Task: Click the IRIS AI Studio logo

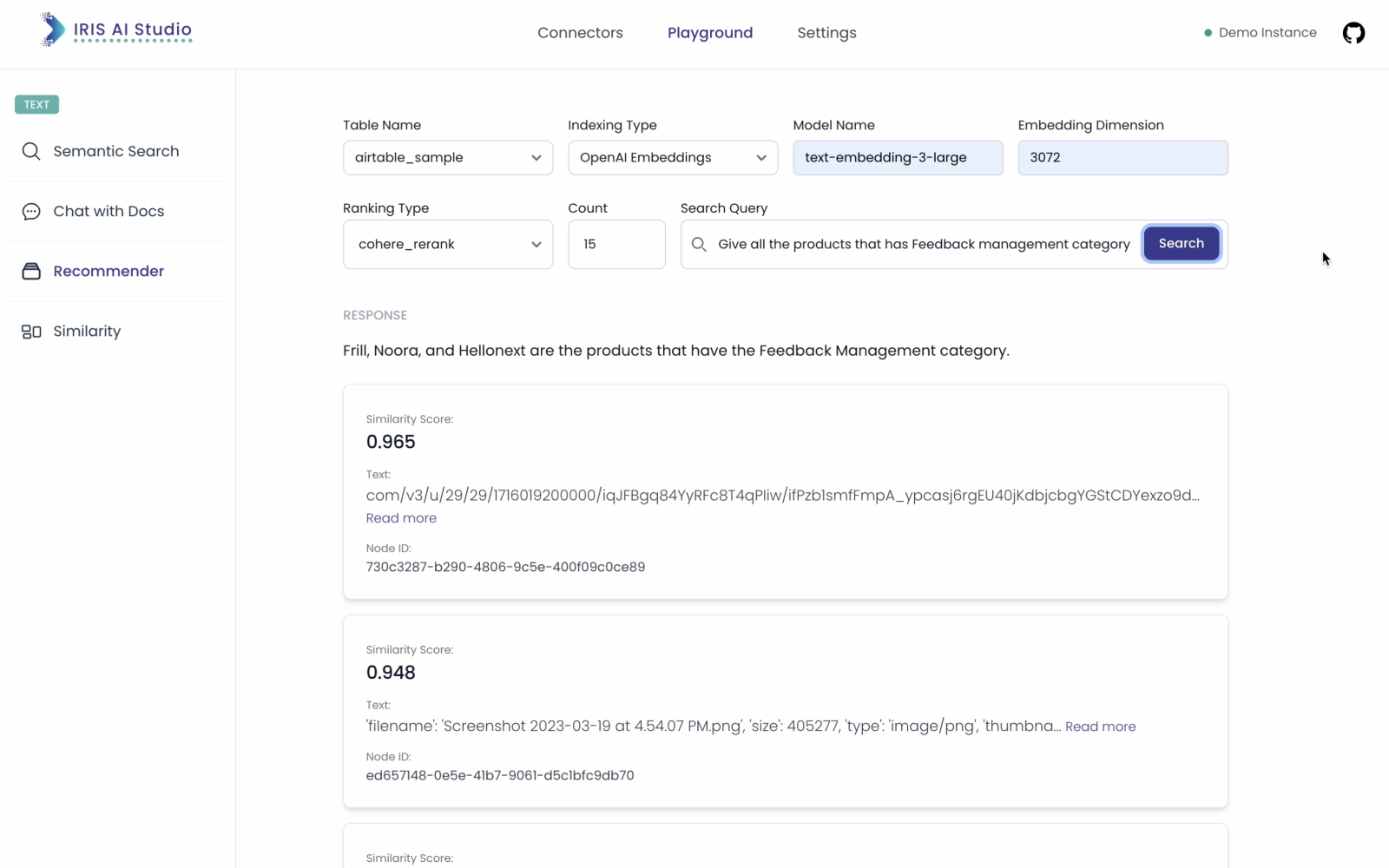Action: pyautogui.click(x=115, y=30)
